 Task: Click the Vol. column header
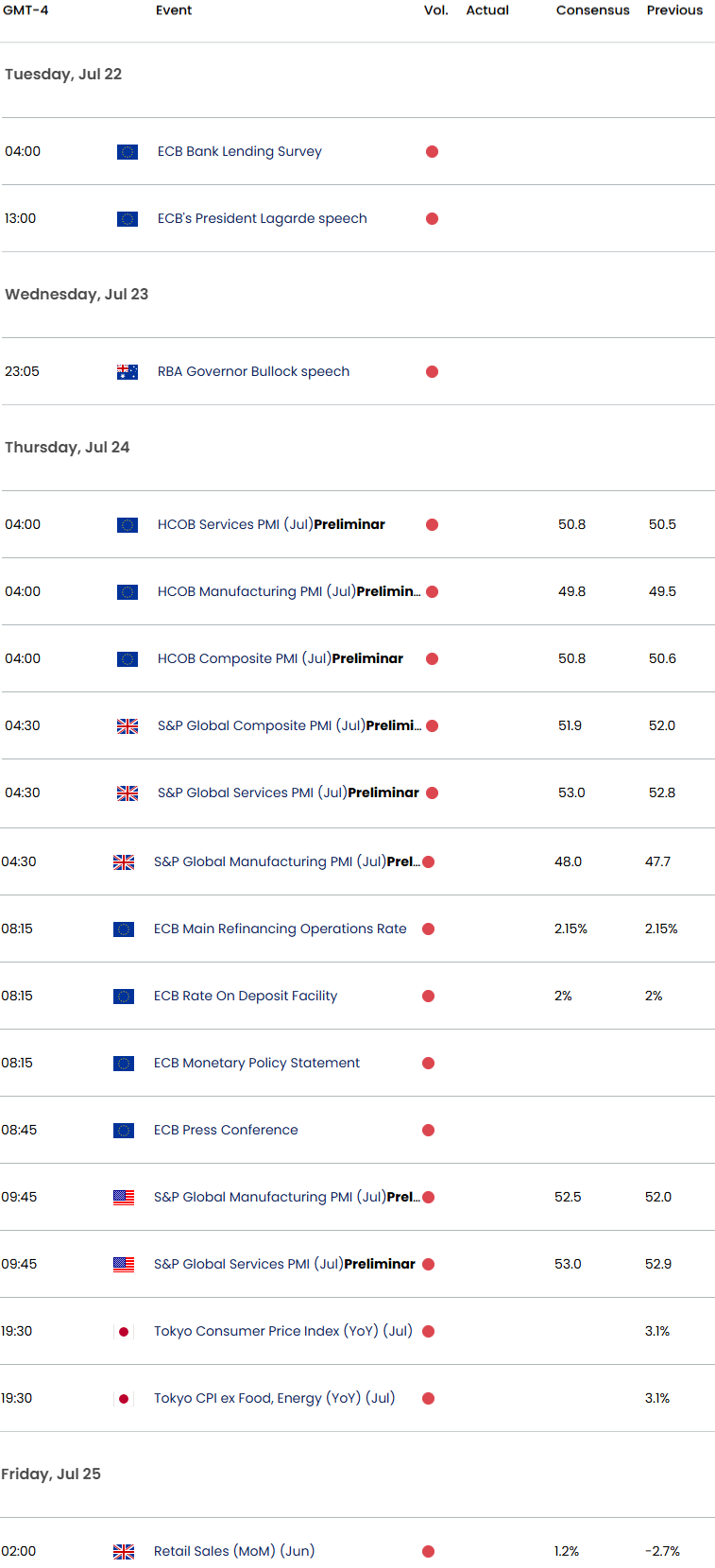click(435, 10)
